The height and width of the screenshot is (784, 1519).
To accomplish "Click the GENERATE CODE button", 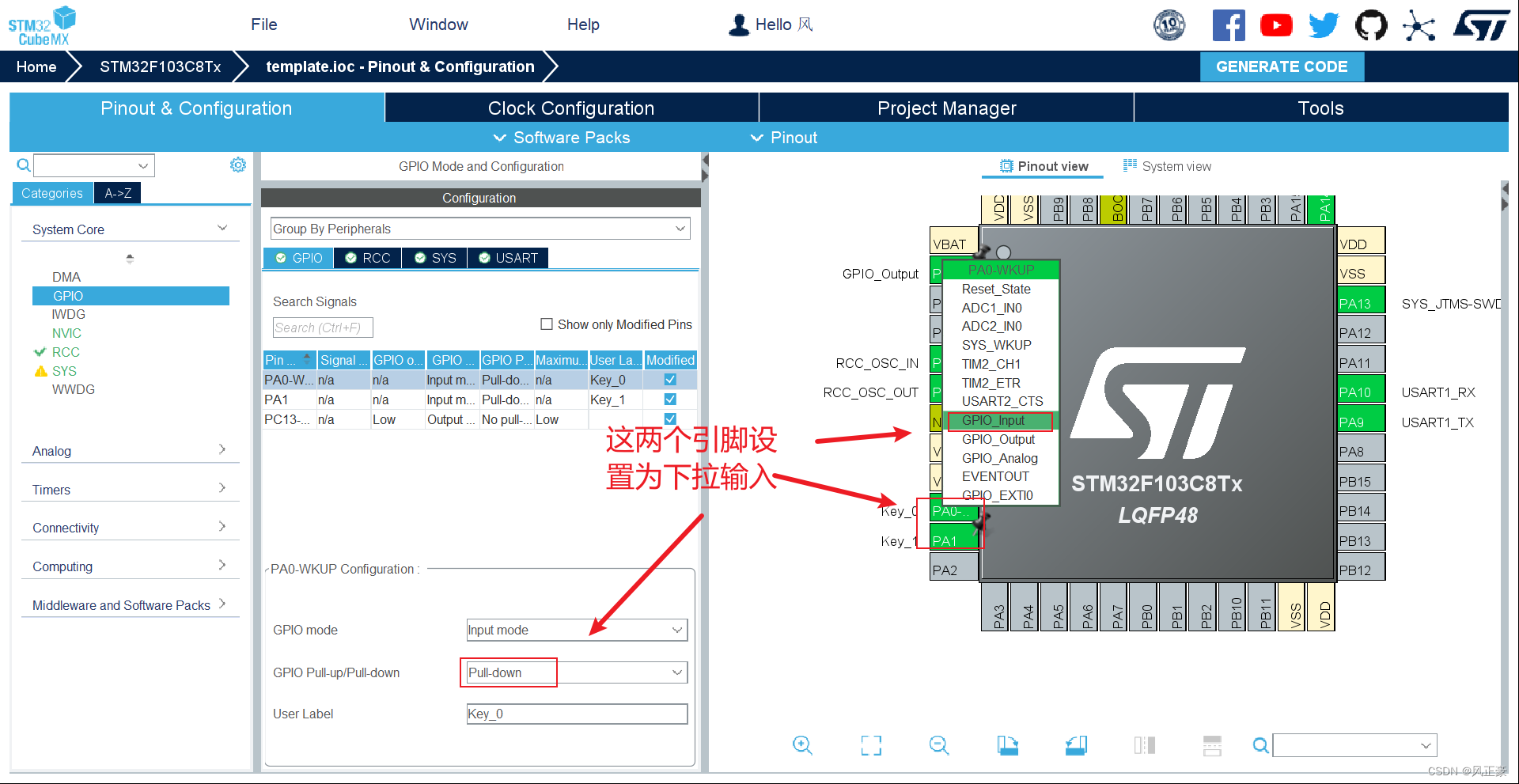I will [x=1282, y=66].
